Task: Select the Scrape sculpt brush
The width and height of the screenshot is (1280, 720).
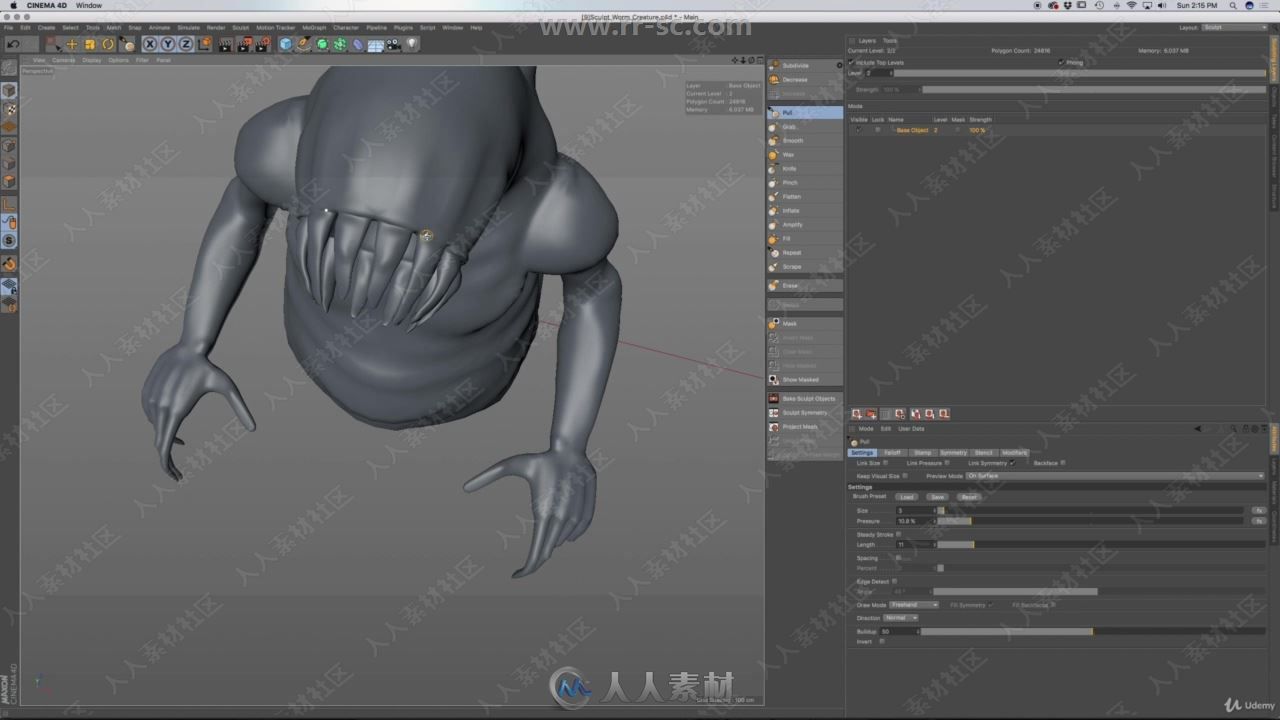Action: pyautogui.click(x=805, y=267)
